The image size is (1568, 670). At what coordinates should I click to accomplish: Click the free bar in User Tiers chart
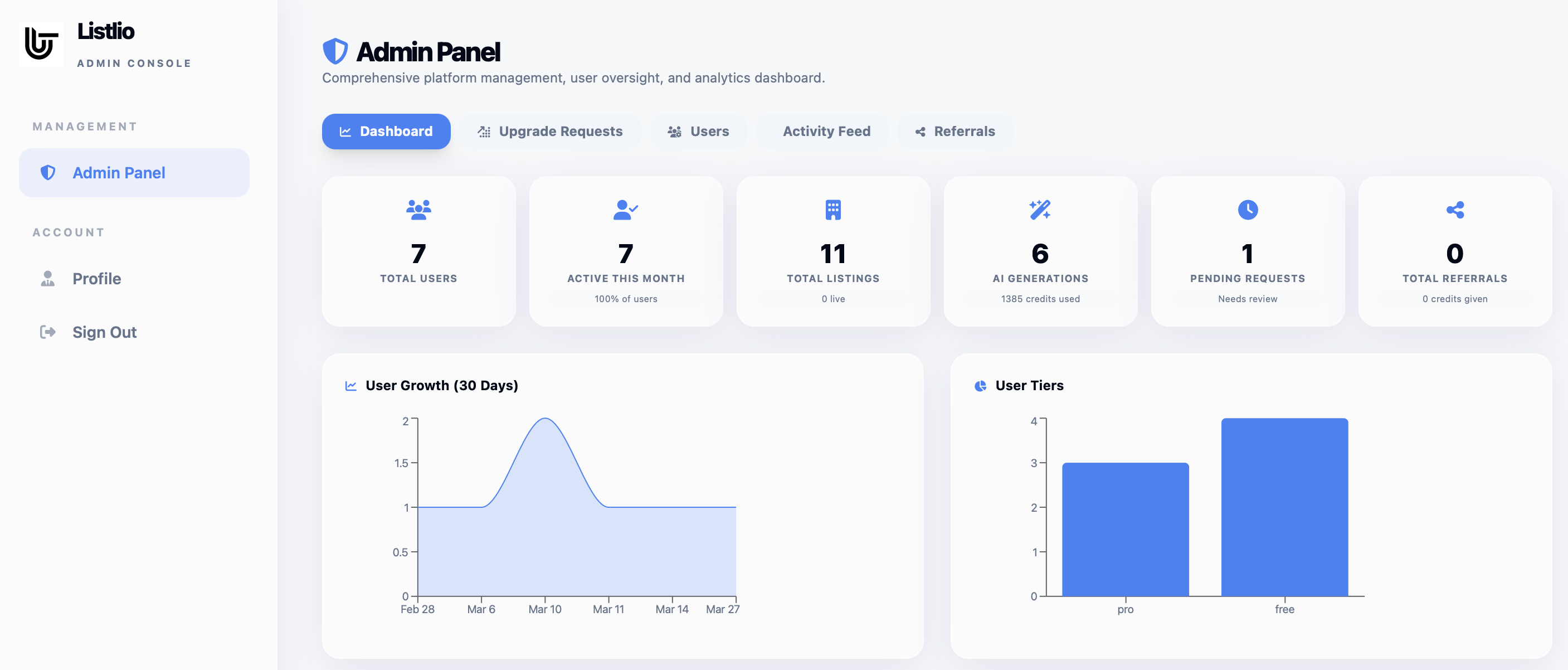pos(1284,507)
